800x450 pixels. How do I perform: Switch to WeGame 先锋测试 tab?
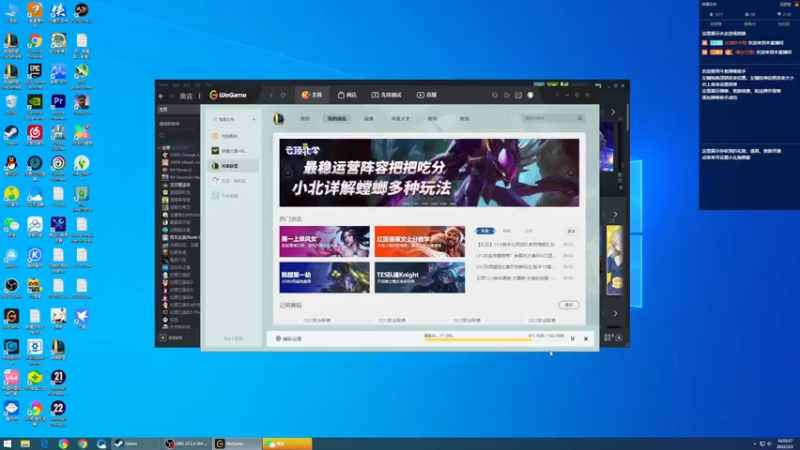point(386,95)
